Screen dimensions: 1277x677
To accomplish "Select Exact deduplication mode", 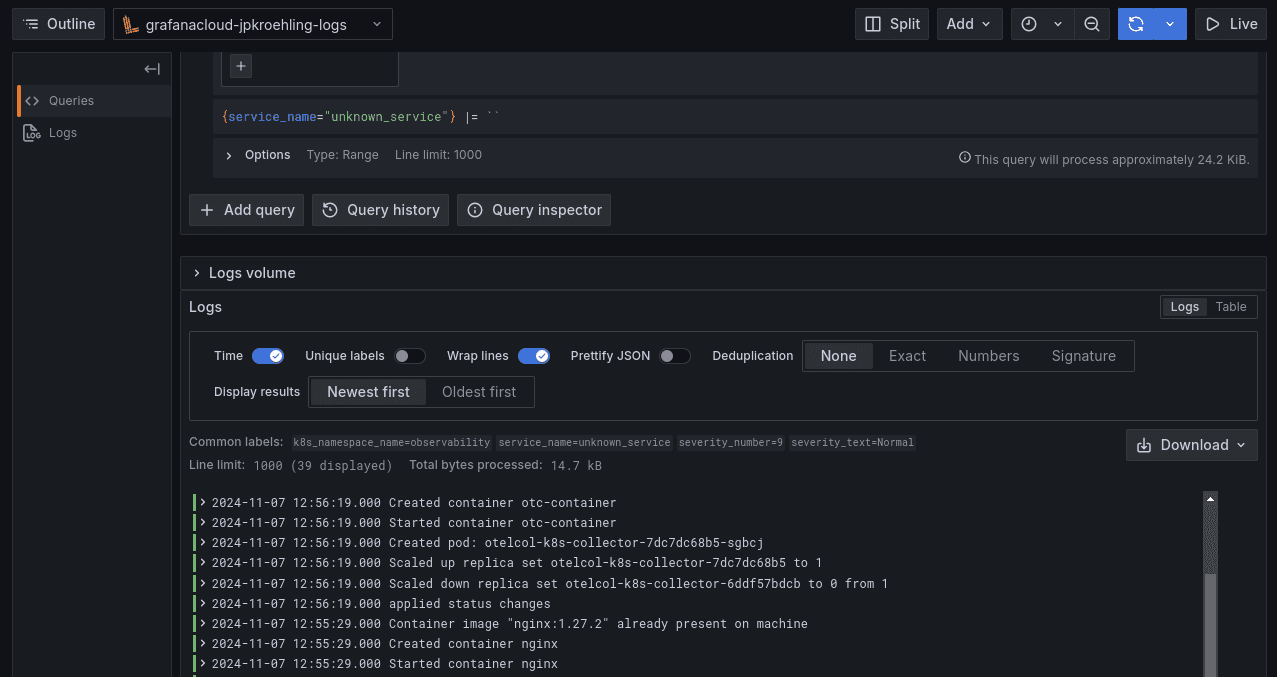I will point(906,355).
